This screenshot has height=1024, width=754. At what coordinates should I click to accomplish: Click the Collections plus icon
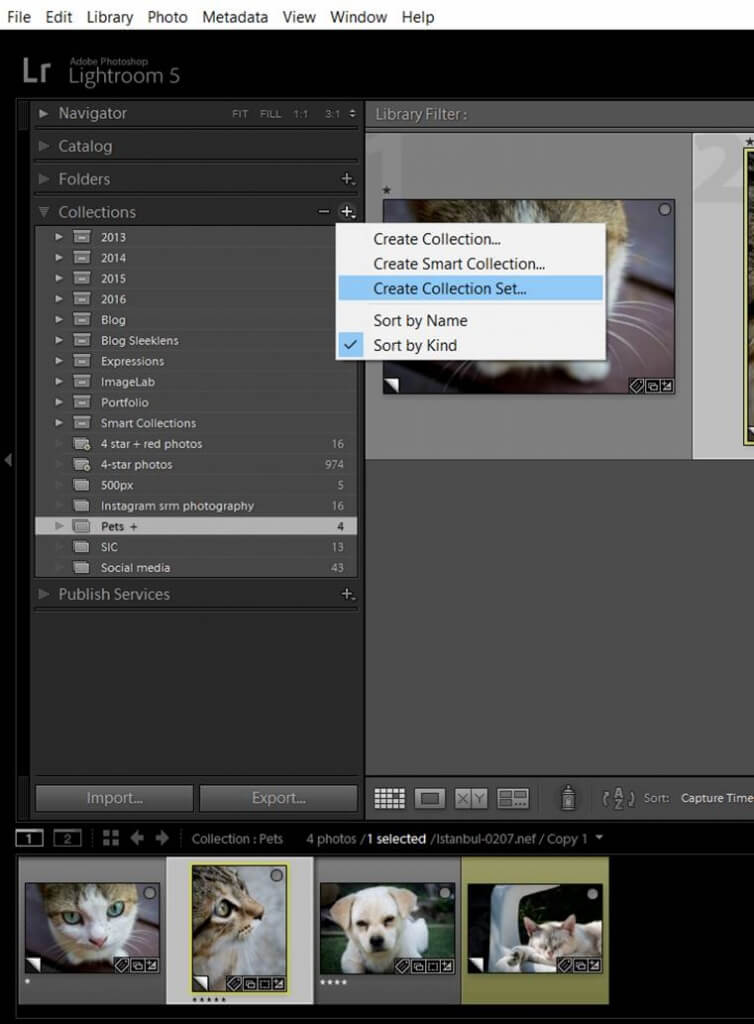pyautogui.click(x=347, y=212)
